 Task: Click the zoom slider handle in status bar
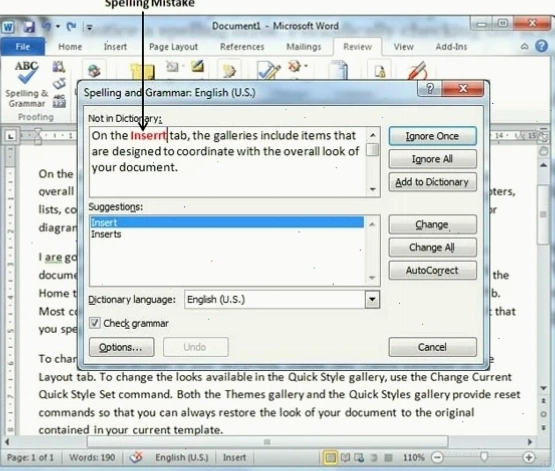(484, 456)
